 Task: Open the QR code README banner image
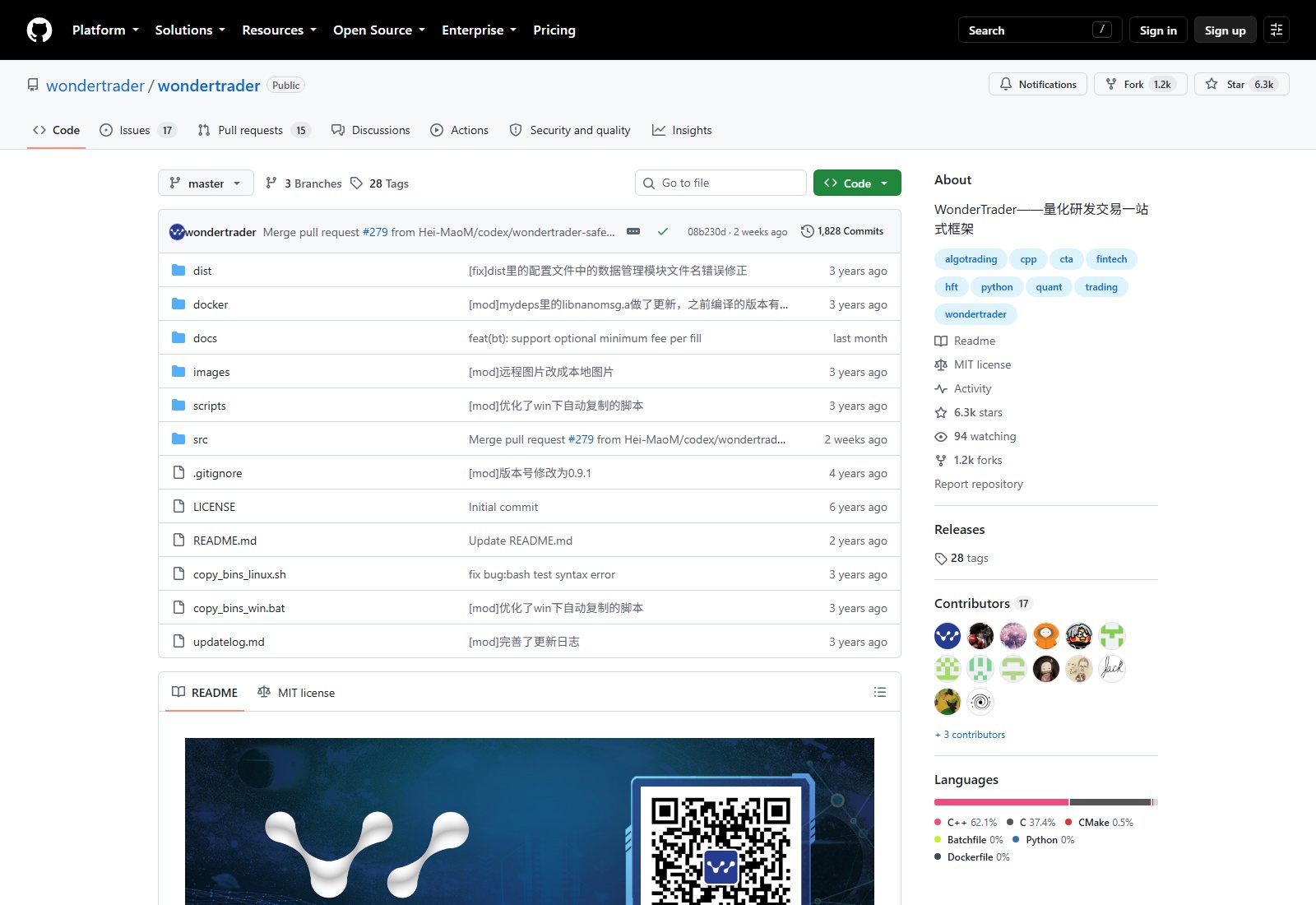(530, 821)
